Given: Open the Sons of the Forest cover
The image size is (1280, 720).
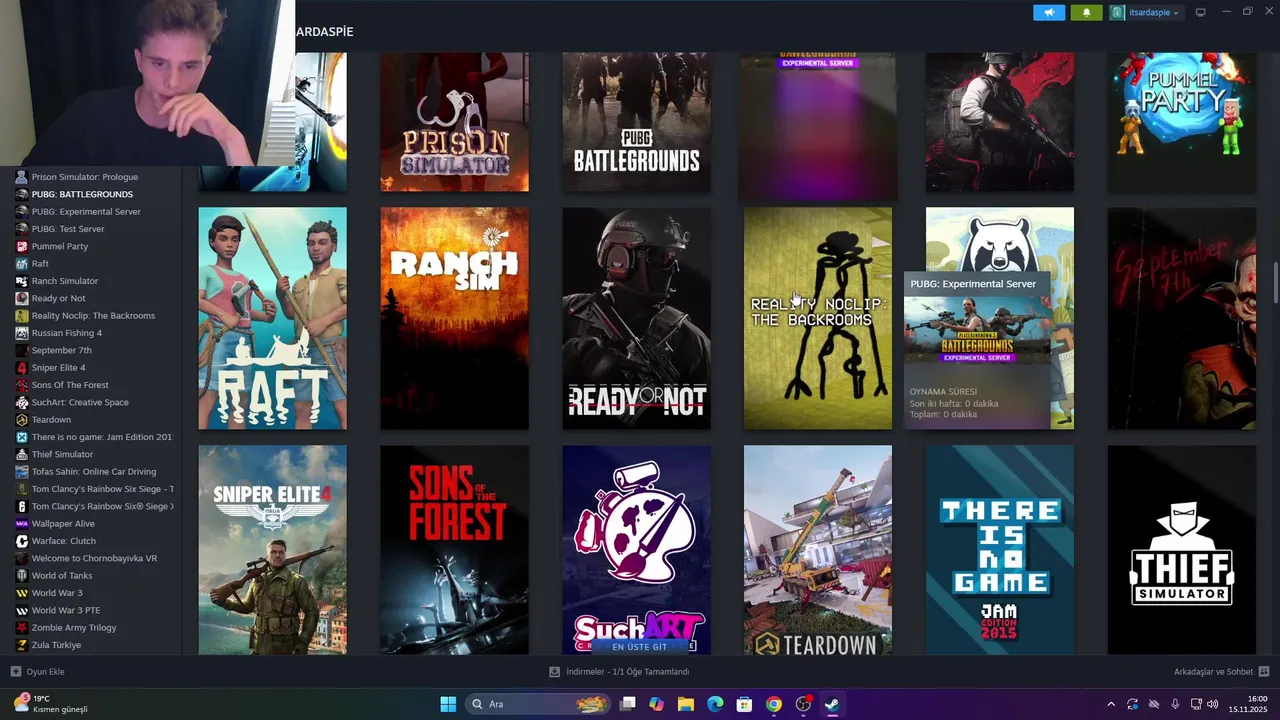Looking at the screenshot, I should point(454,550).
